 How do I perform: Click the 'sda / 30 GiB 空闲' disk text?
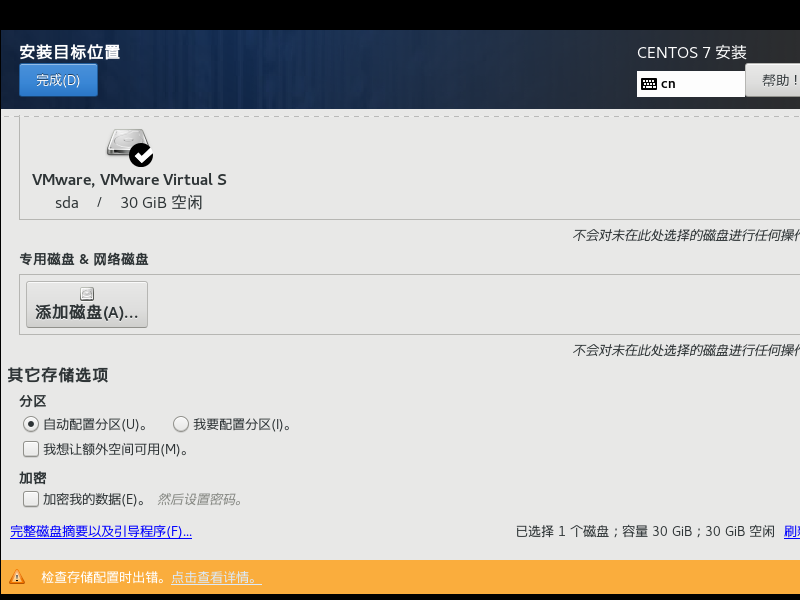click(129, 203)
